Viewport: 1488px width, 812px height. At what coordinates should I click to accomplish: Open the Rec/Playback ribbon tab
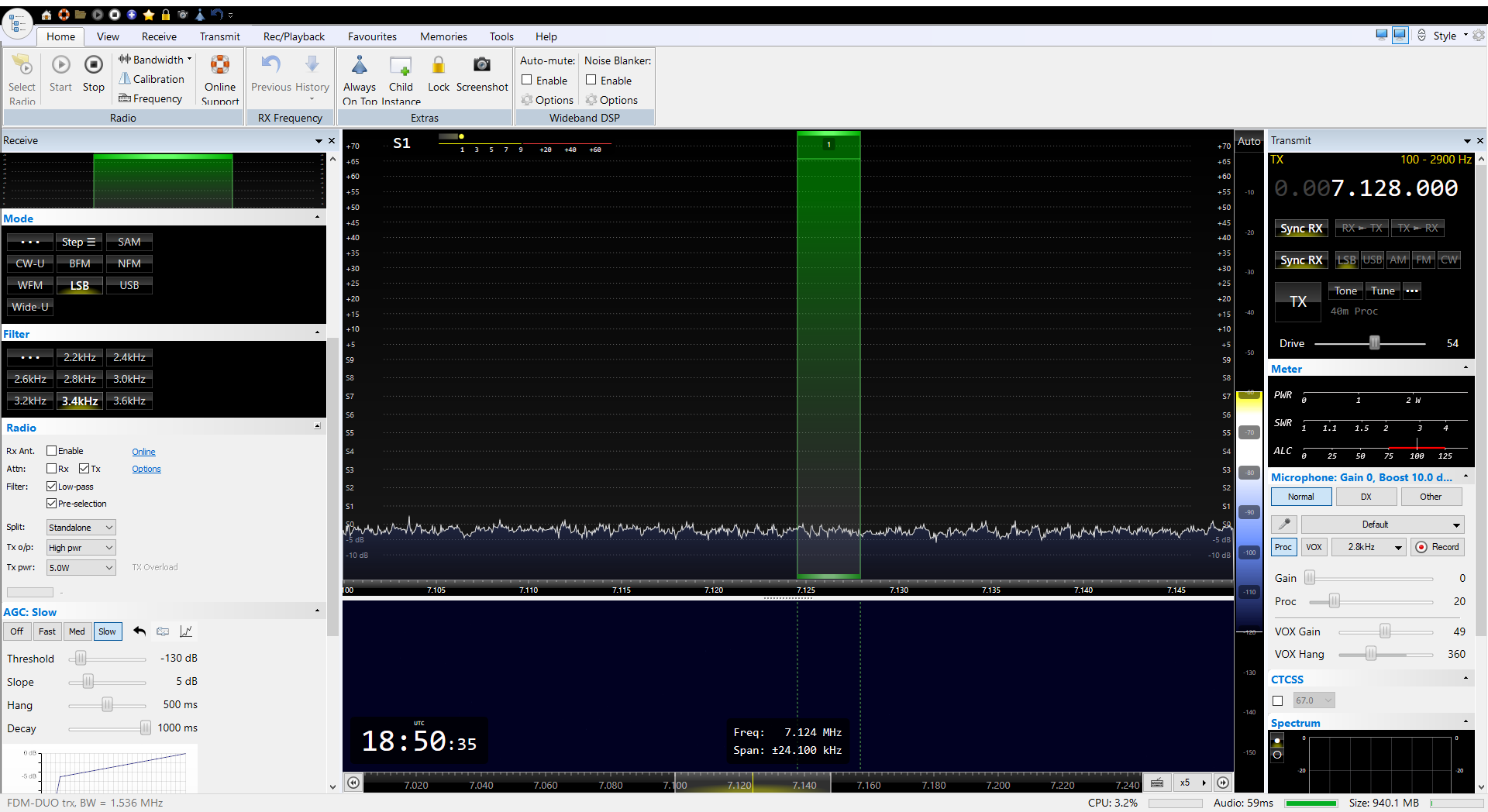click(x=294, y=36)
